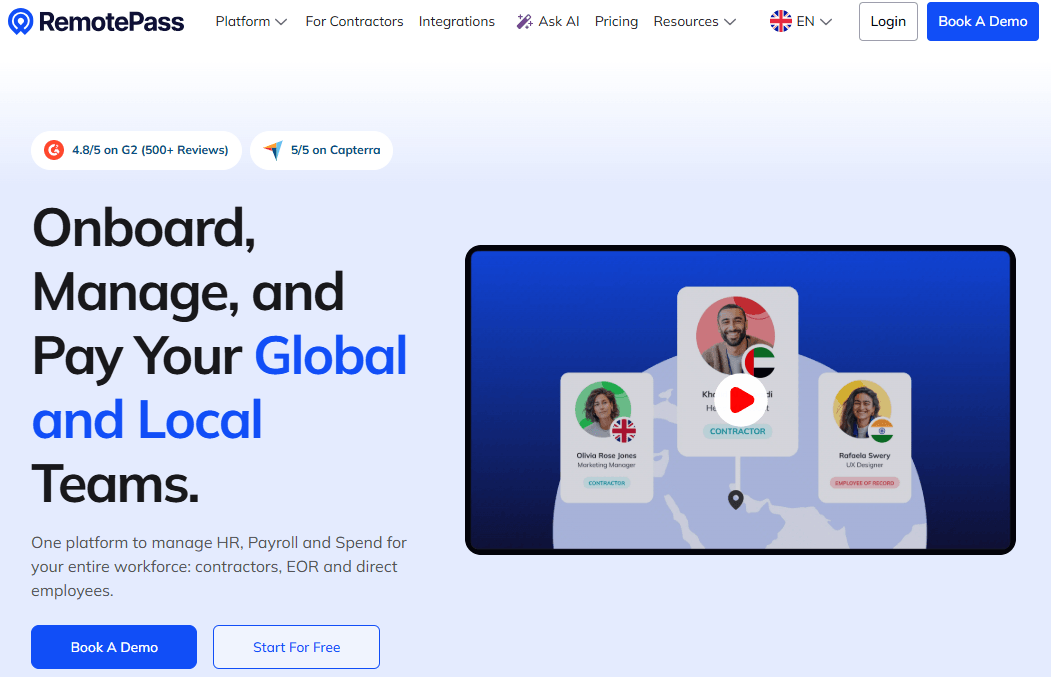Click the Capterra logo icon
Viewport: 1051px width, 677px height.
[x=273, y=150]
